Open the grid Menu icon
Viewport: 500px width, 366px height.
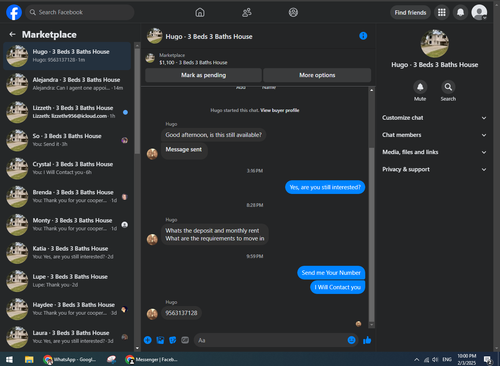[x=442, y=12]
